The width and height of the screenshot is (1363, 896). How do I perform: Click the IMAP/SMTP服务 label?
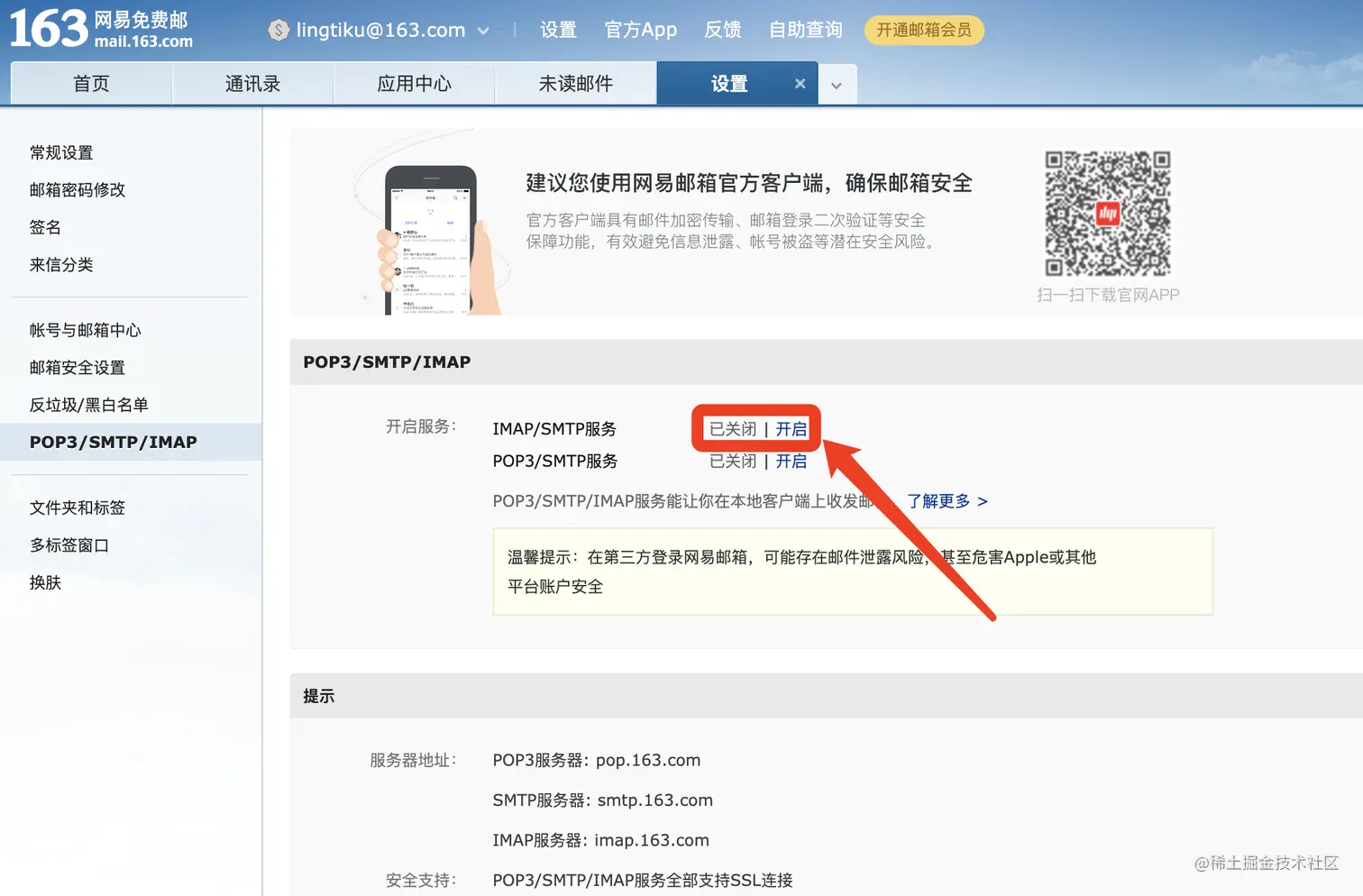(x=554, y=429)
